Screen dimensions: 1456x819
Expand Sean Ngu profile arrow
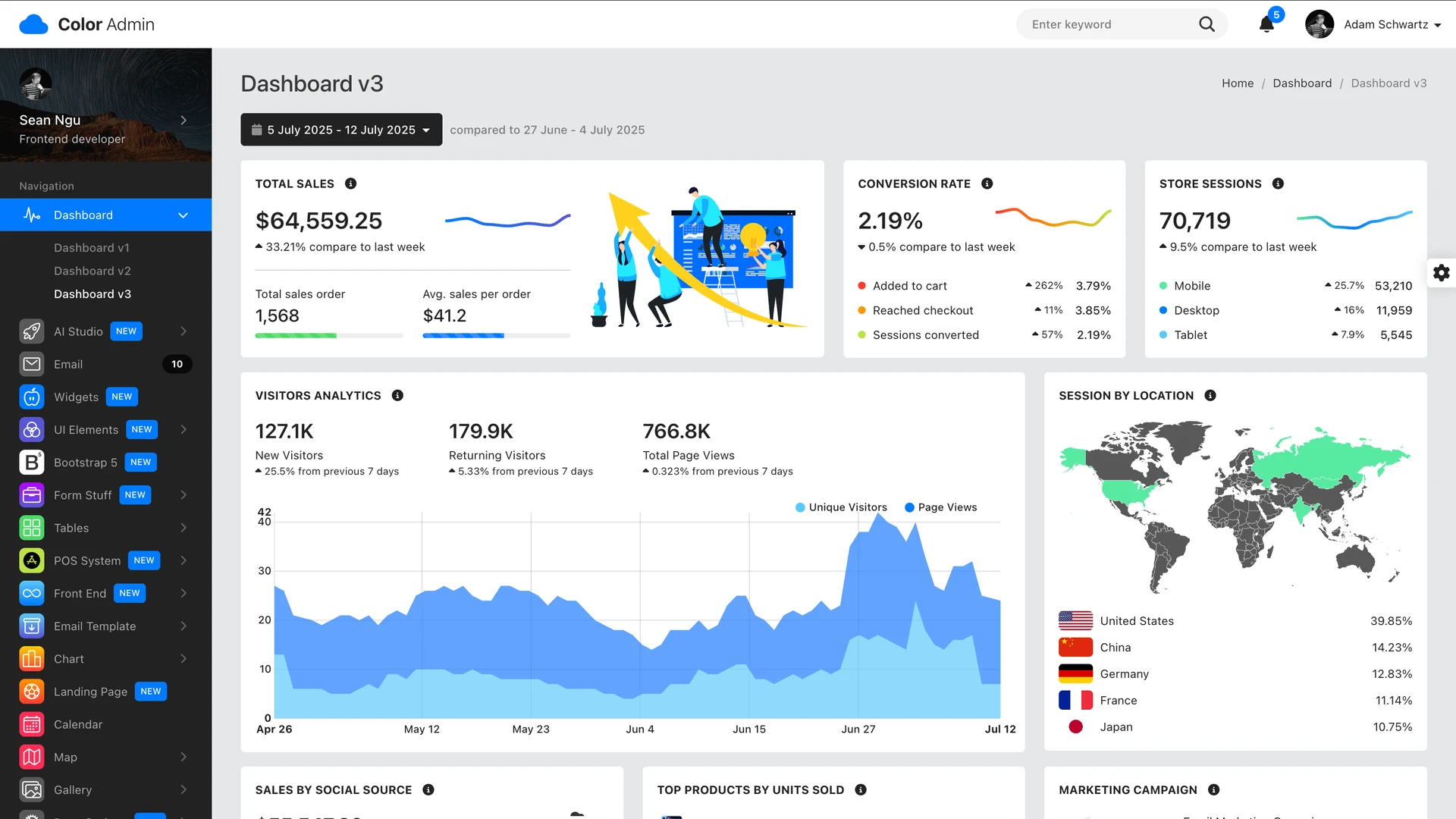coord(184,120)
